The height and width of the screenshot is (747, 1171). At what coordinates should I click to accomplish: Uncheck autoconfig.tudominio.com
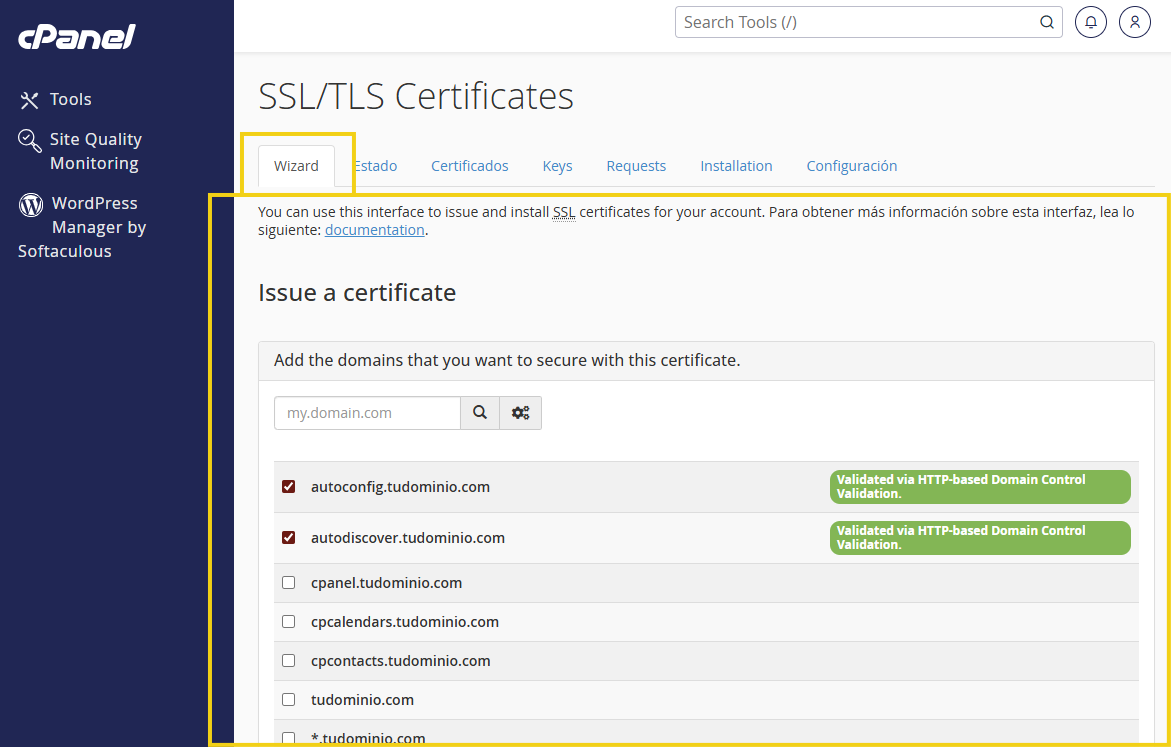coord(288,486)
